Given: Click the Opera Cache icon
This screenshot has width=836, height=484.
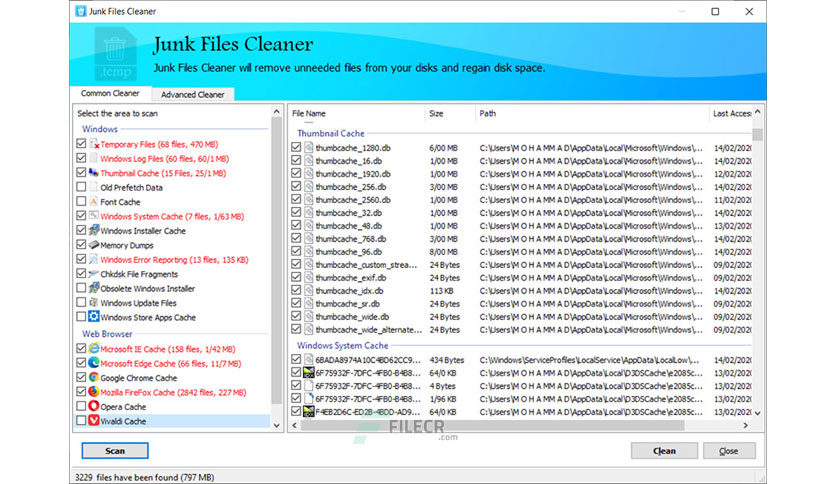Looking at the screenshot, I should 94,406.
